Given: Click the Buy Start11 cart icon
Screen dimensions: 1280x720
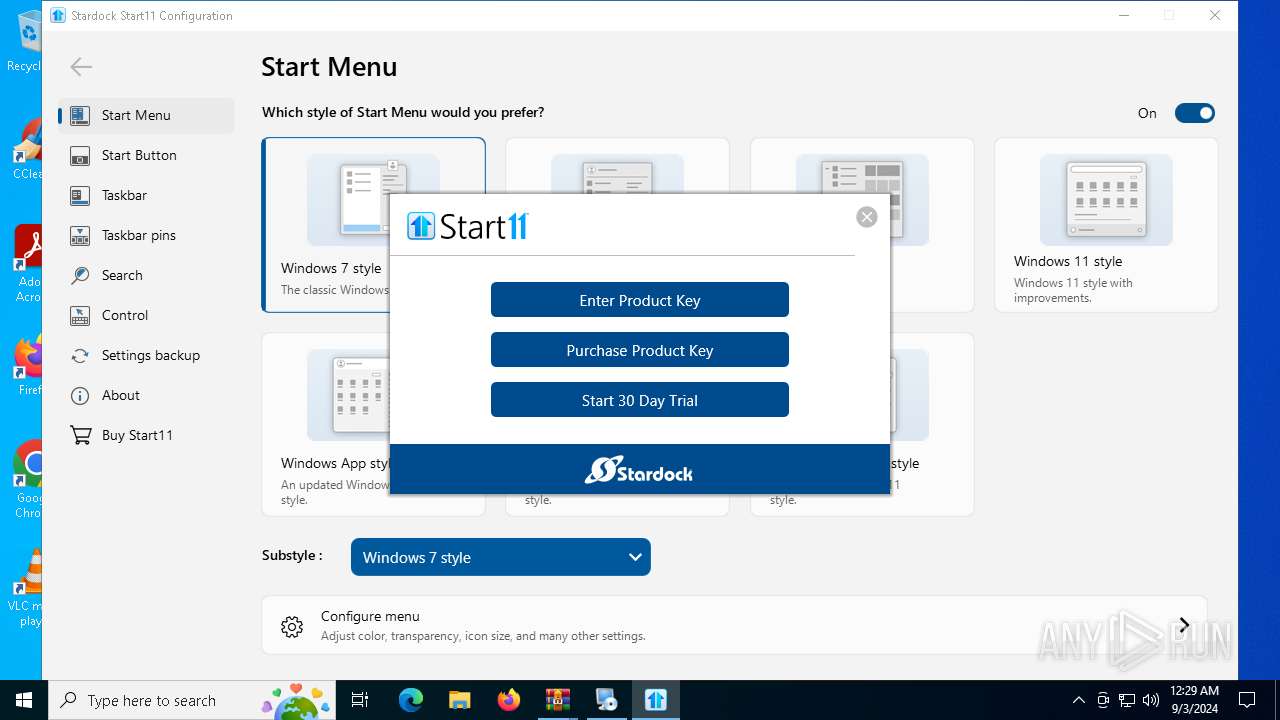Looking at the screenshot, I should point(80,435).
